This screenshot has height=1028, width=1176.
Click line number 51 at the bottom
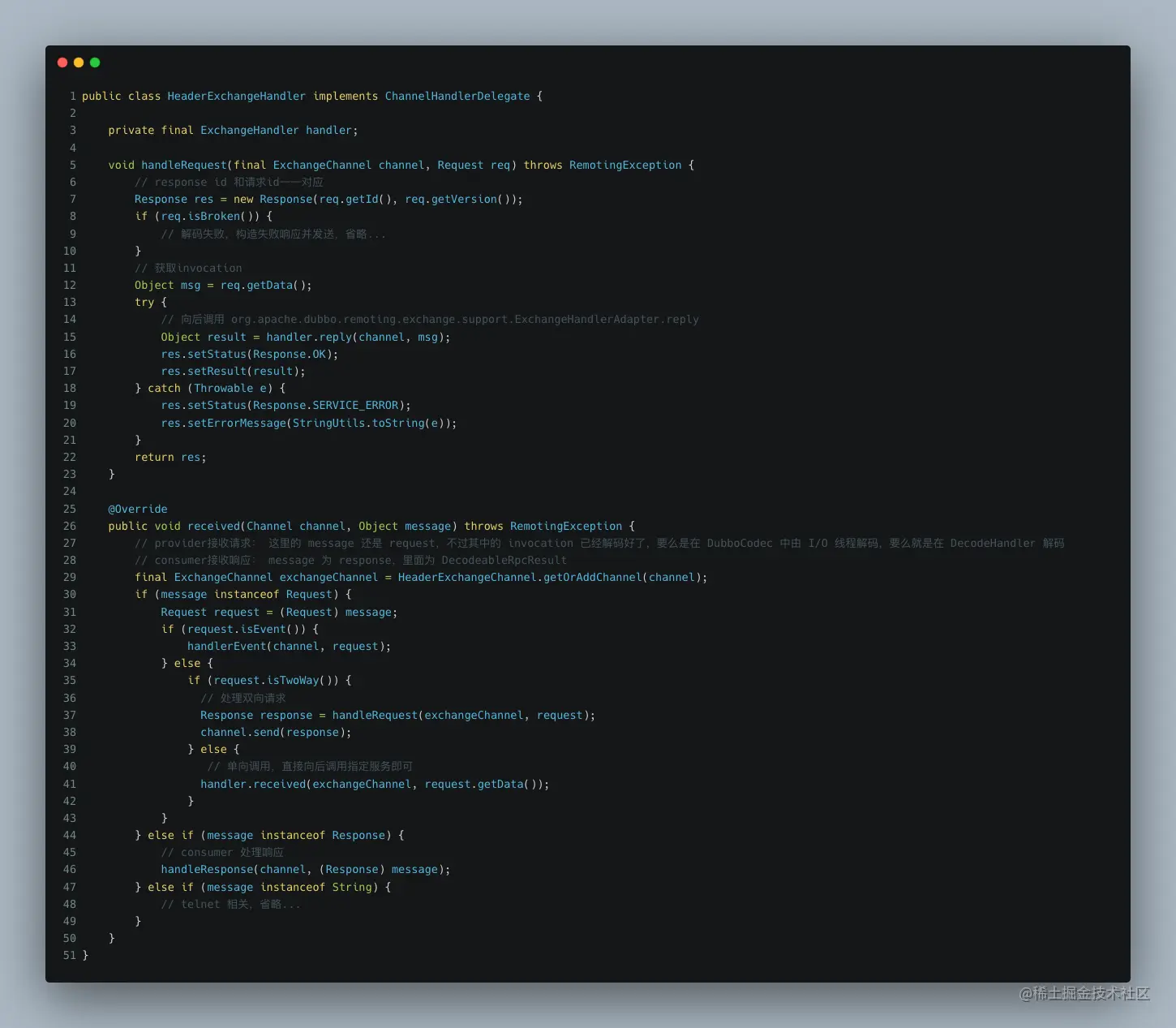tap(70, 955)
